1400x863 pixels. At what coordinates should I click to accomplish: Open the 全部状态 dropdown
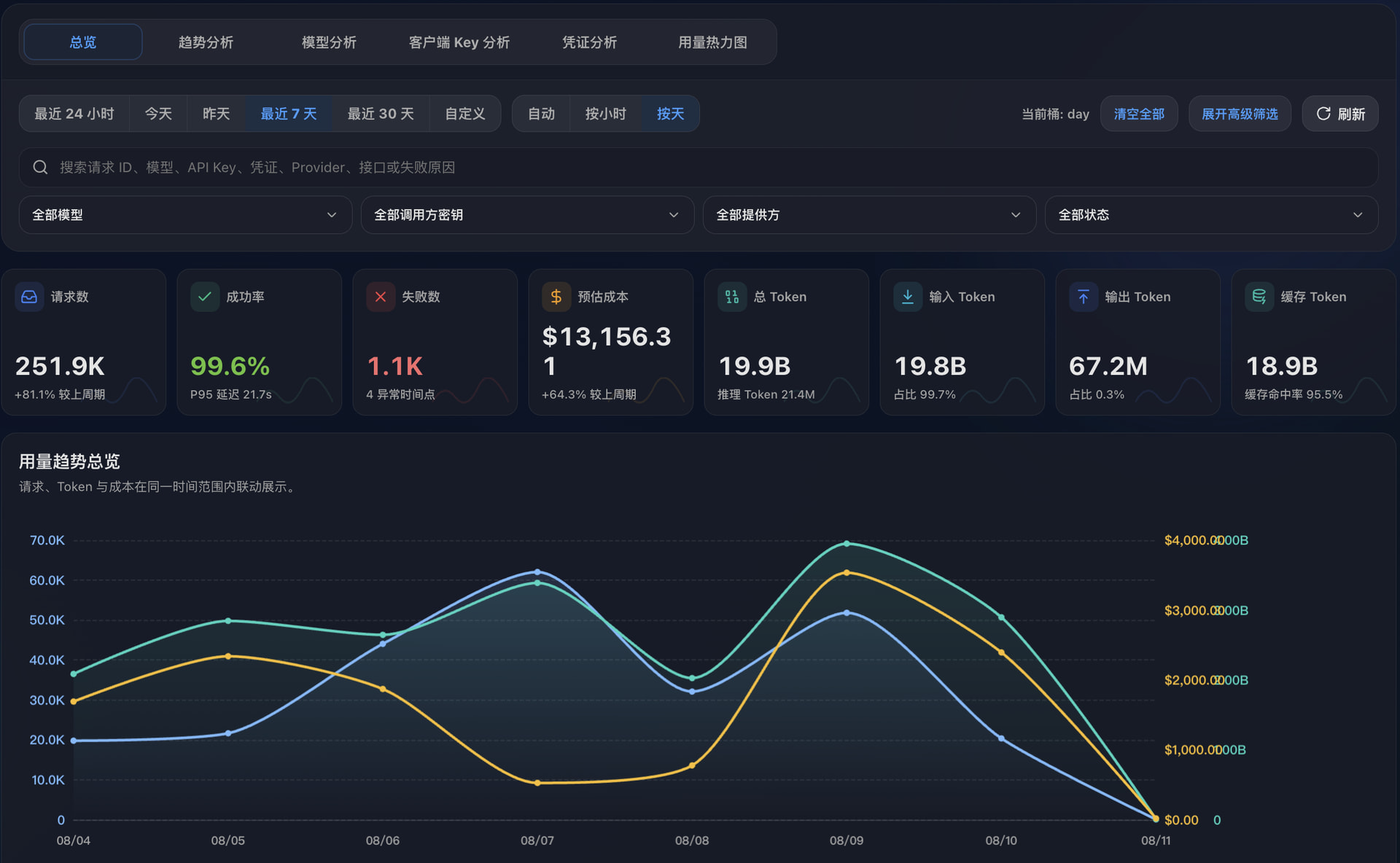[x=1211, y=215]
